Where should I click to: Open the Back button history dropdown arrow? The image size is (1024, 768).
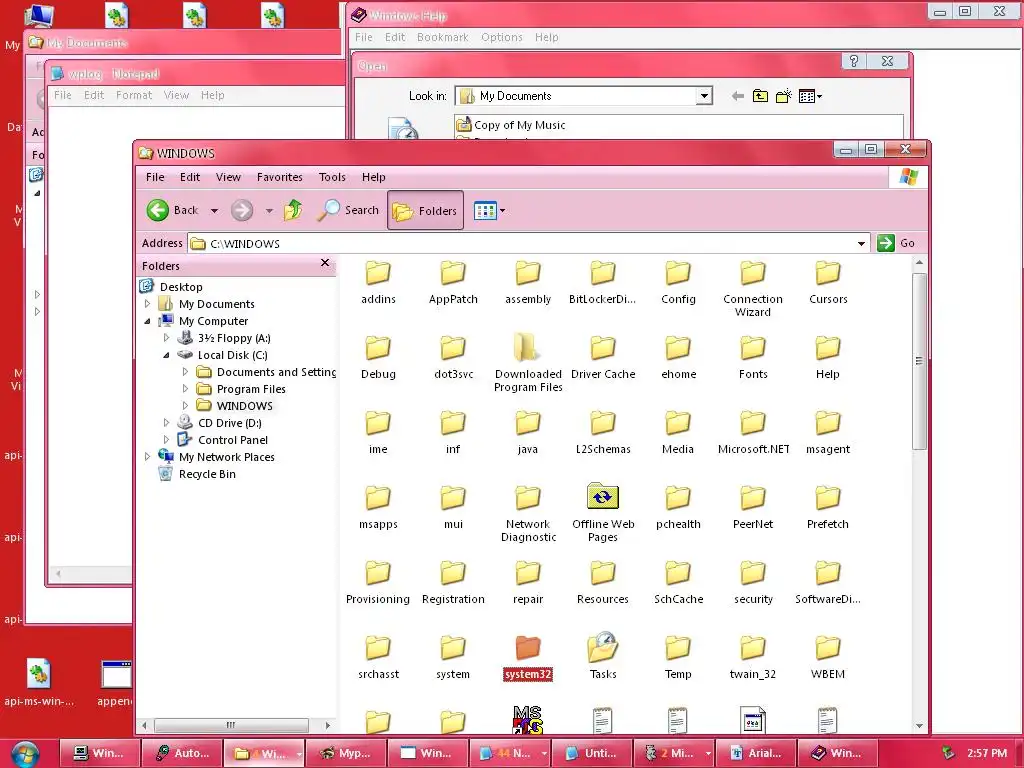click(x=214, y=211)
